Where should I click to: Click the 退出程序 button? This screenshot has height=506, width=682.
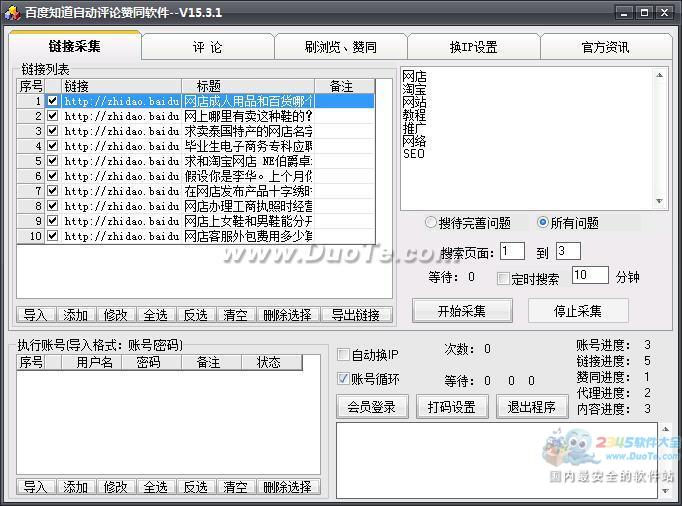tap(532, 407)
